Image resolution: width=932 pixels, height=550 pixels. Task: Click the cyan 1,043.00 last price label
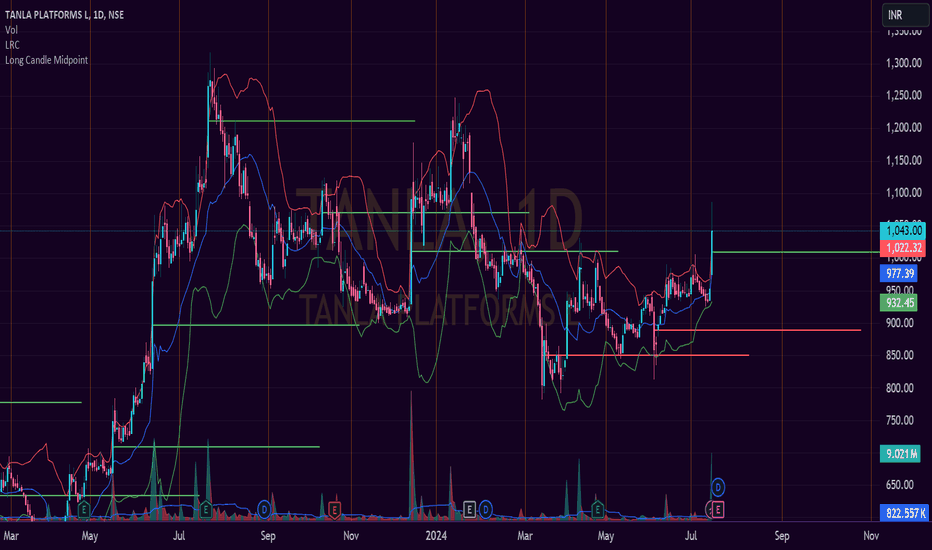902,230
